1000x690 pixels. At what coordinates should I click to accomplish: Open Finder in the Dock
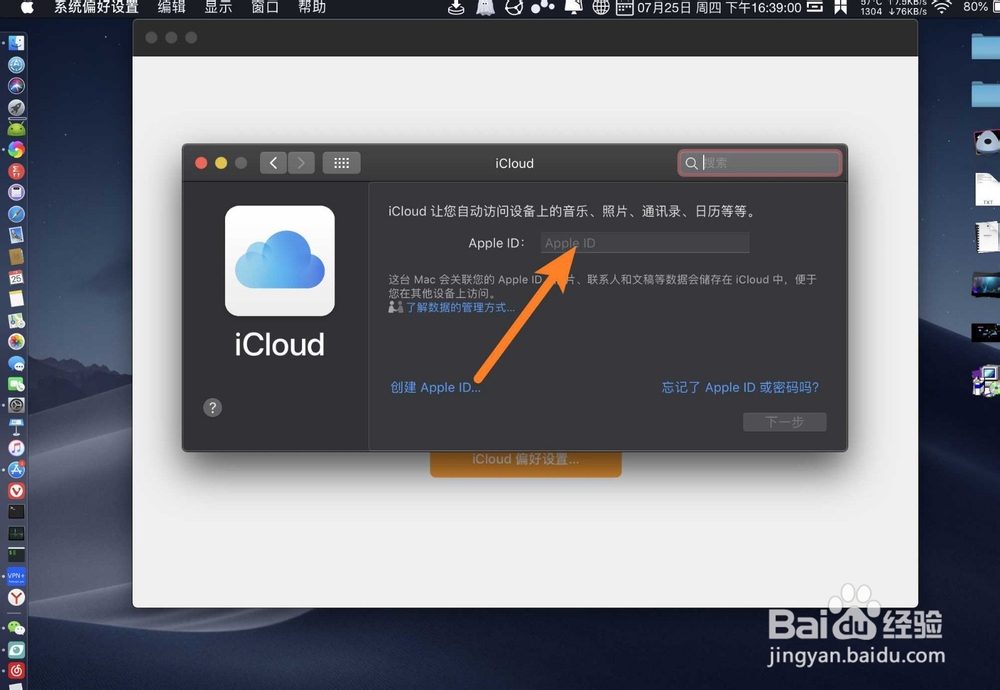tap(17, 43)
